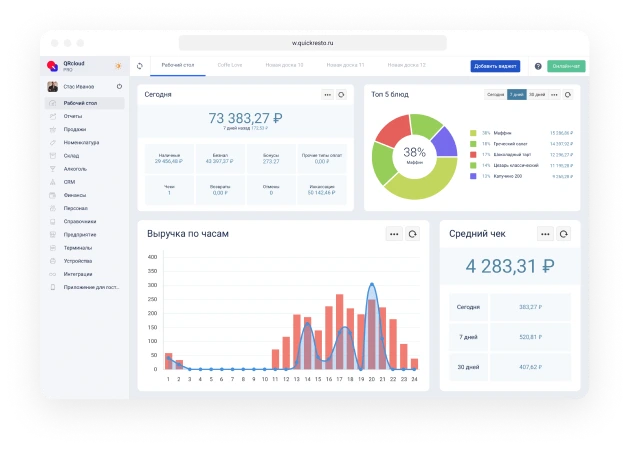Open Отчеты in the sidebar
The width and height of the screenshot is (630, 450).
point(73,116)
